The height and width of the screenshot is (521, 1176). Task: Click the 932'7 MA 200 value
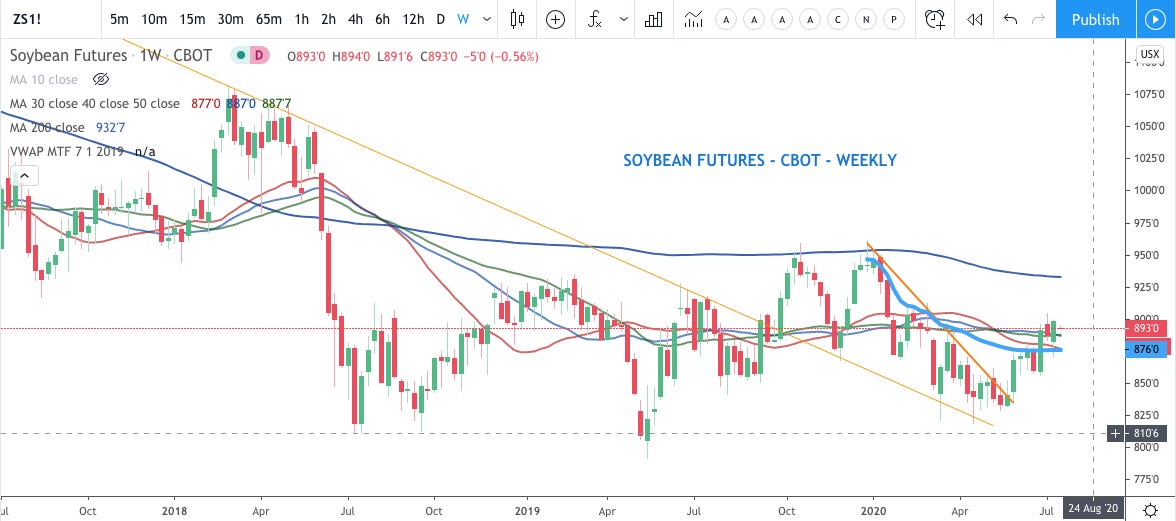pyautogui.click(x=110, y=127)
